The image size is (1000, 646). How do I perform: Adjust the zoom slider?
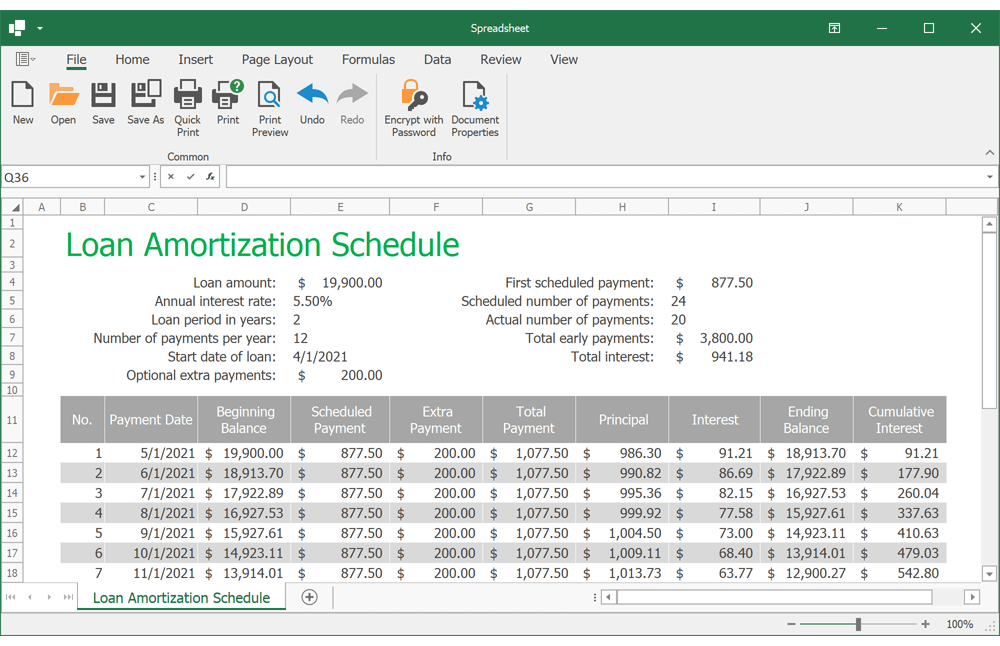(857, 623)
